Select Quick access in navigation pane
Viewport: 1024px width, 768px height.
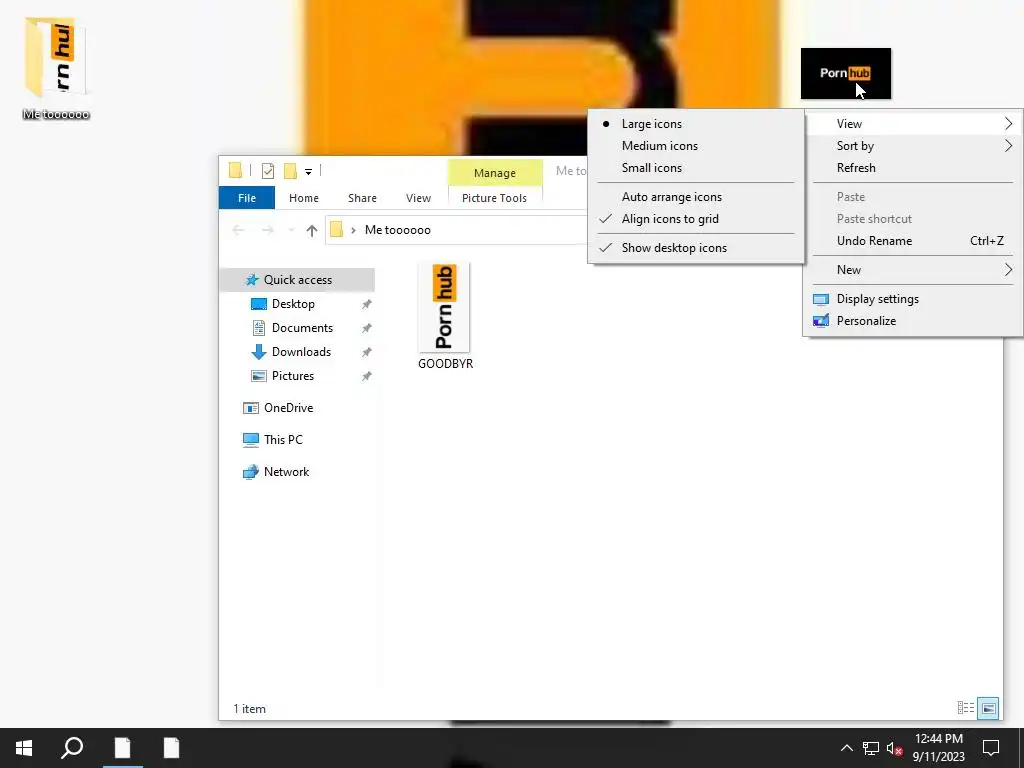pyautogui.click(x=297, y=280)
